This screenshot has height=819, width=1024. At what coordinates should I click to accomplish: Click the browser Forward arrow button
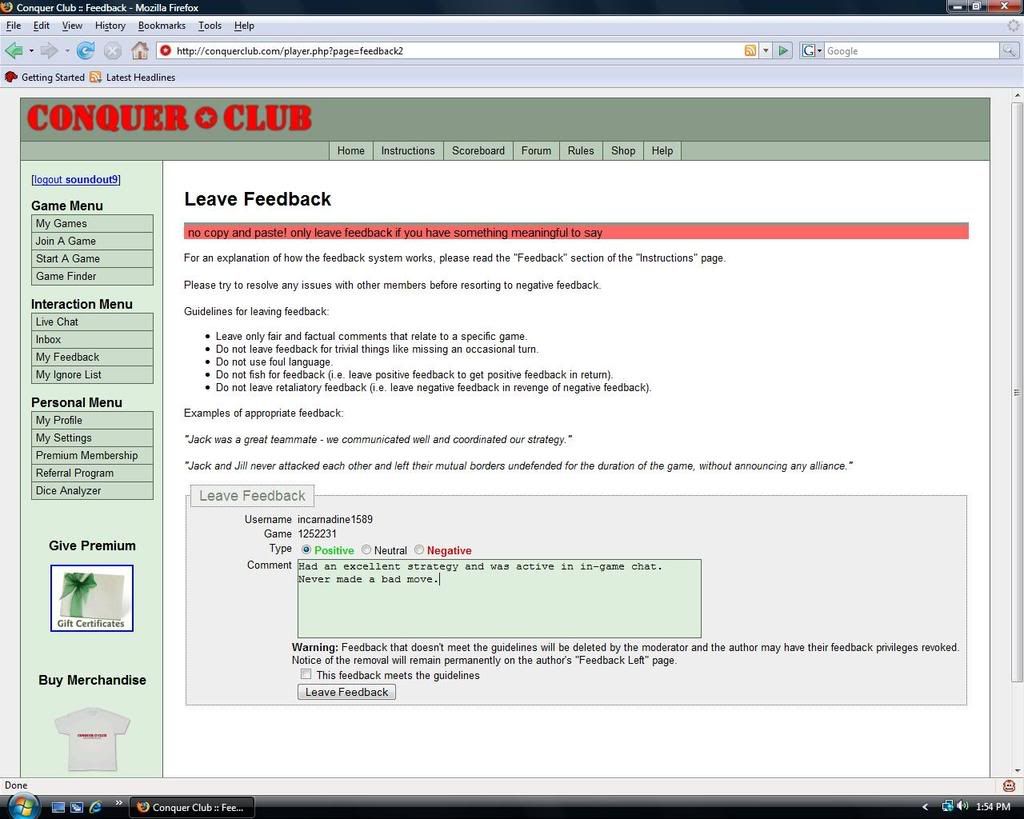point(48,50)
